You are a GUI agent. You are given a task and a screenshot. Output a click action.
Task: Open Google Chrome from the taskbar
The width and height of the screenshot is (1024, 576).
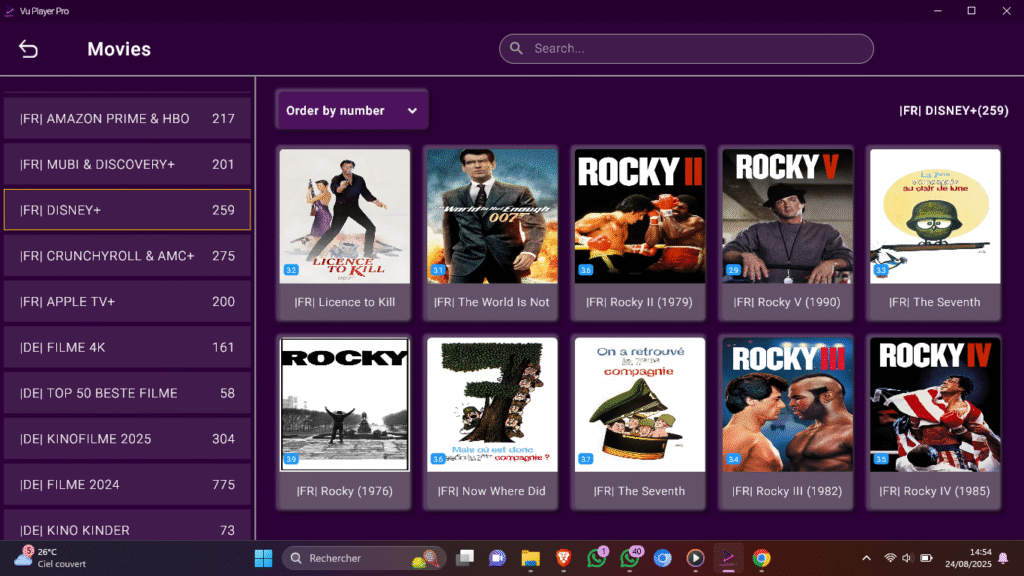[x=761, y=558]
